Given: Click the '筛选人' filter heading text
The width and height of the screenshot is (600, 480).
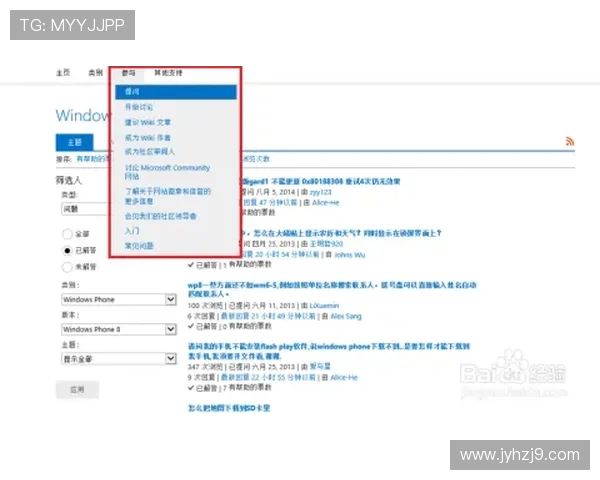Looking at the screenshot, I should click(x=68, y=180).
